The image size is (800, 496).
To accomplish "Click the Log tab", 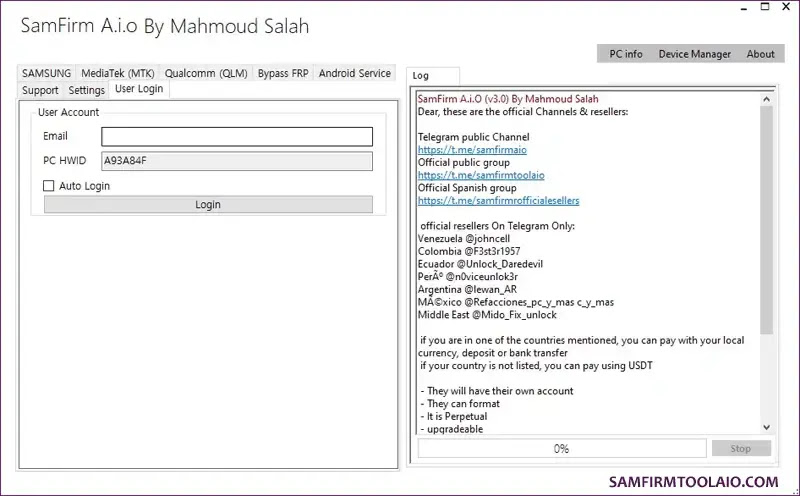I will (433, 76).
